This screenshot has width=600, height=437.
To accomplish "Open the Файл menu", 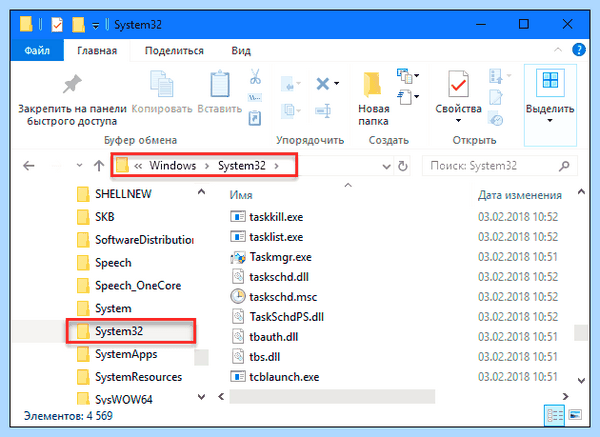I will coord(37,51).
